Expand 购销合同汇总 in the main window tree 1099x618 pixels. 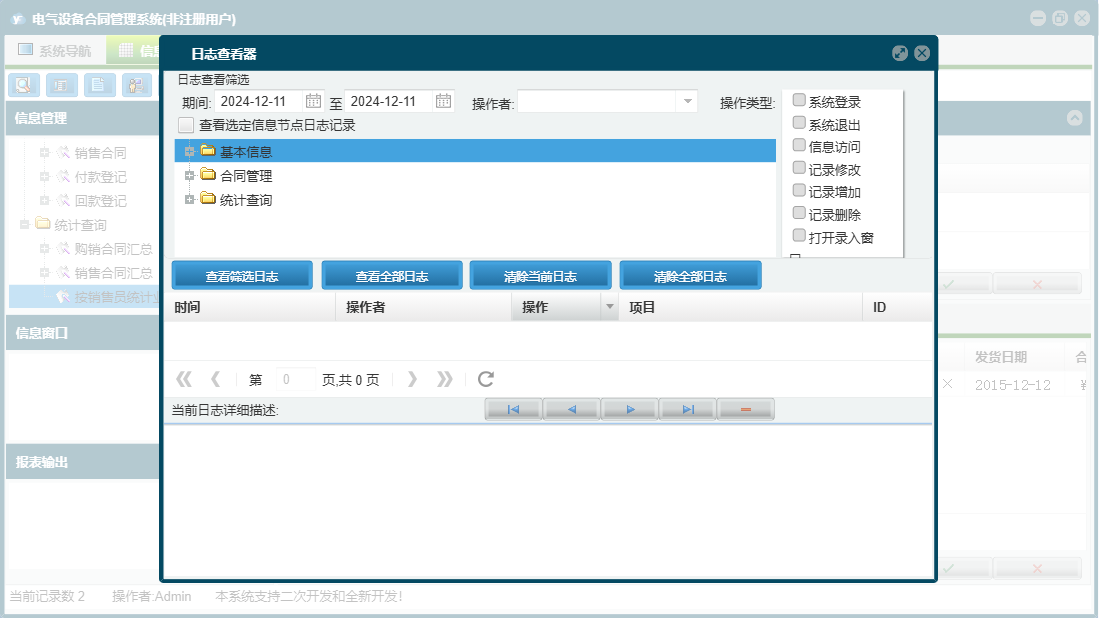[x=44, y=249]
